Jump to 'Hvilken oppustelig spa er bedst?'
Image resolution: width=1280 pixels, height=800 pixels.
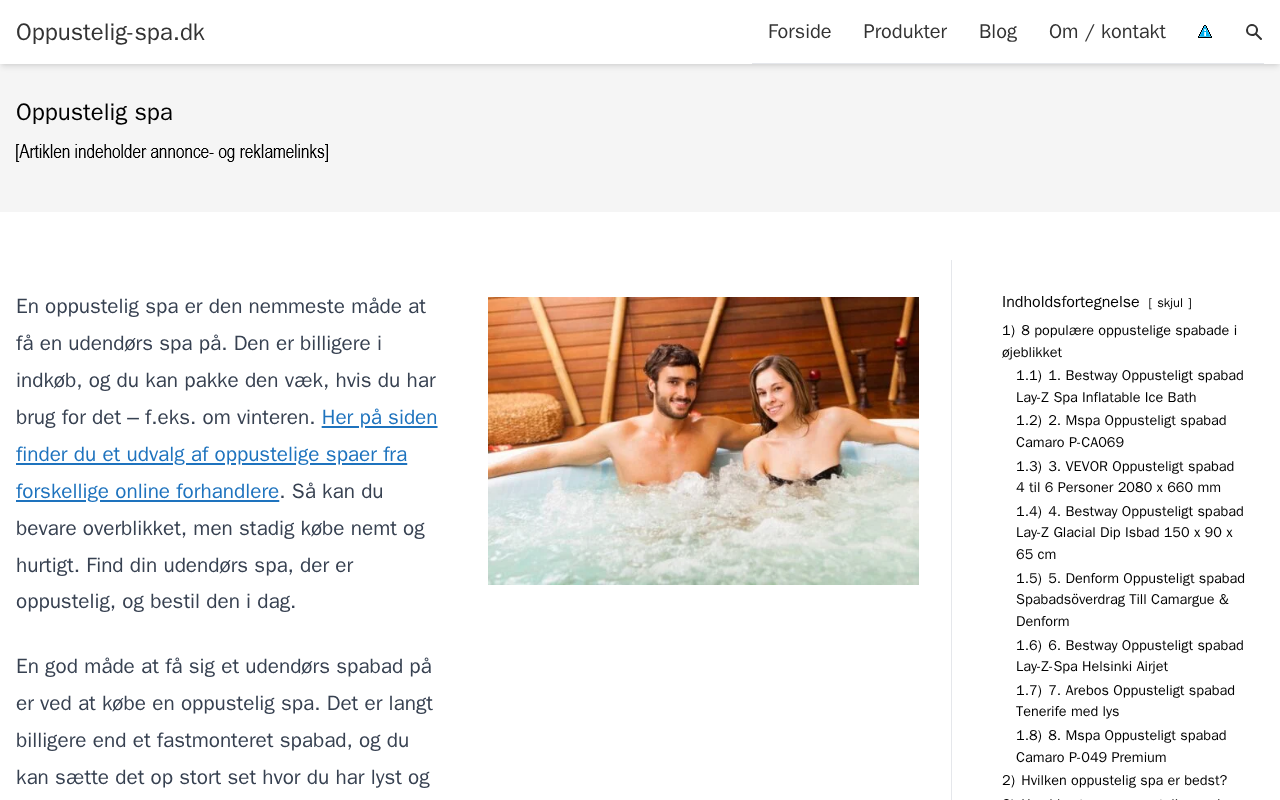click(x=1114, y=780)
